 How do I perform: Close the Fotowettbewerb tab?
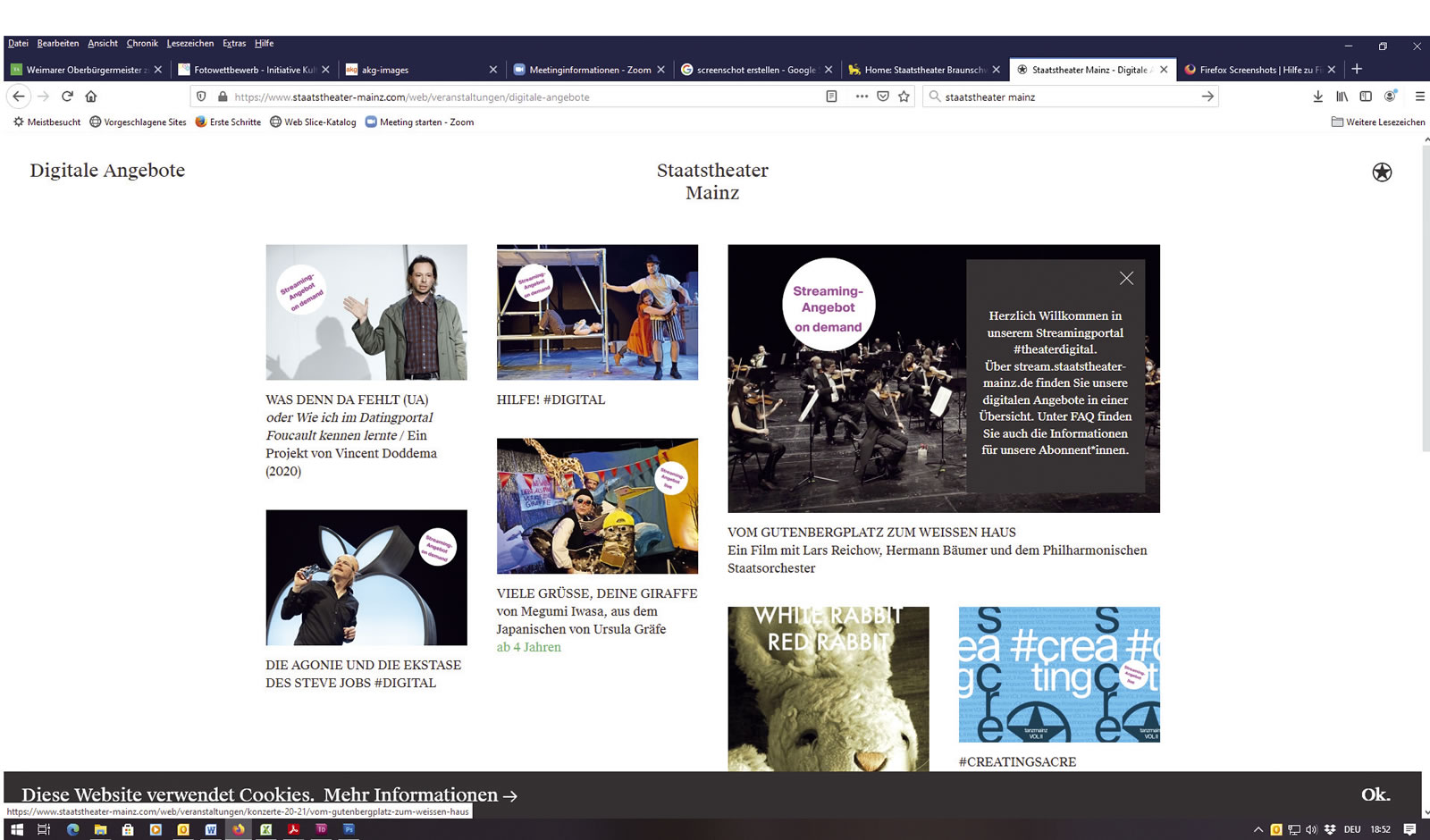325,70
